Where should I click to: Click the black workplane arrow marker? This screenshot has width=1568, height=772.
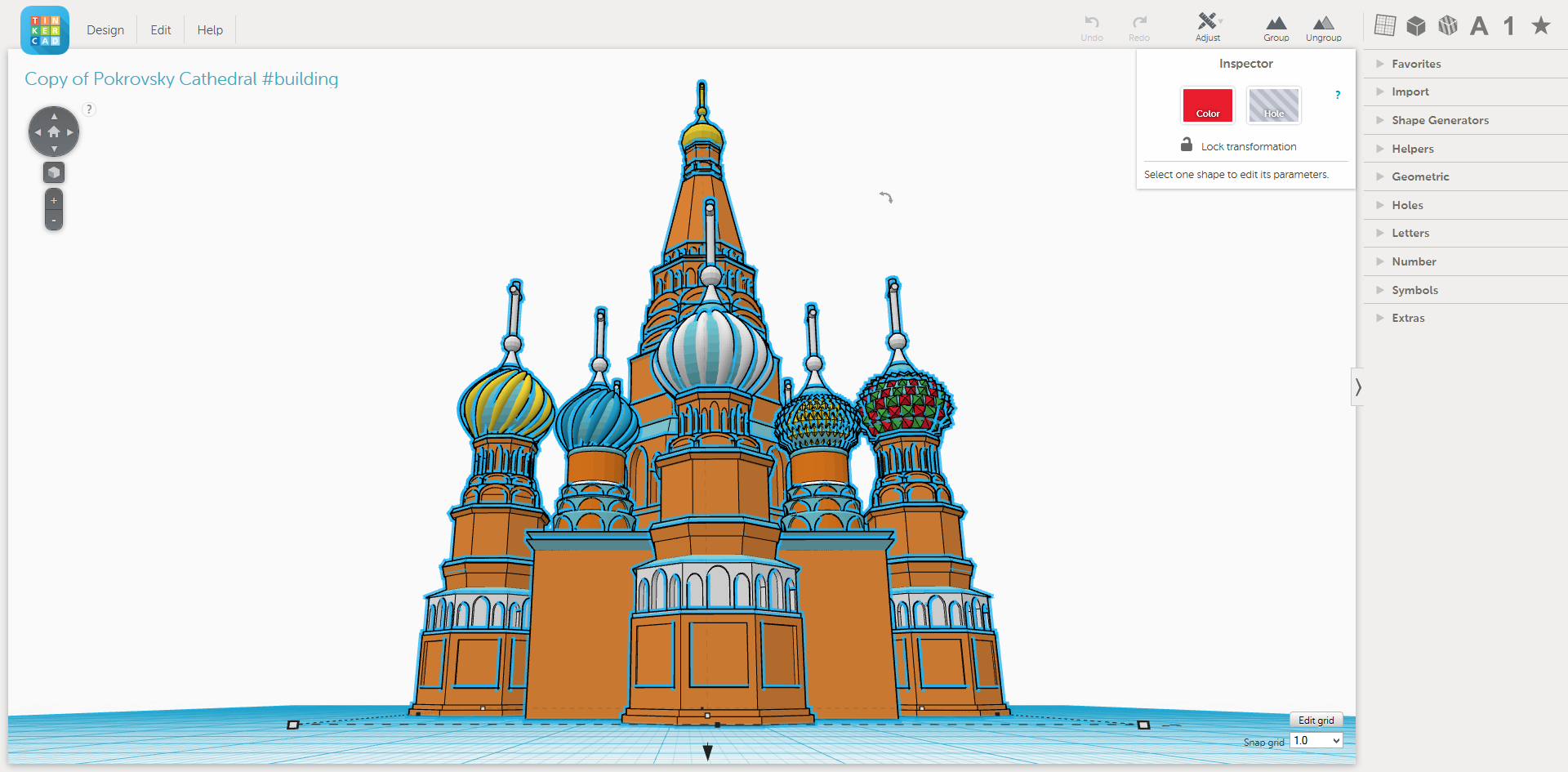(708, 752)
